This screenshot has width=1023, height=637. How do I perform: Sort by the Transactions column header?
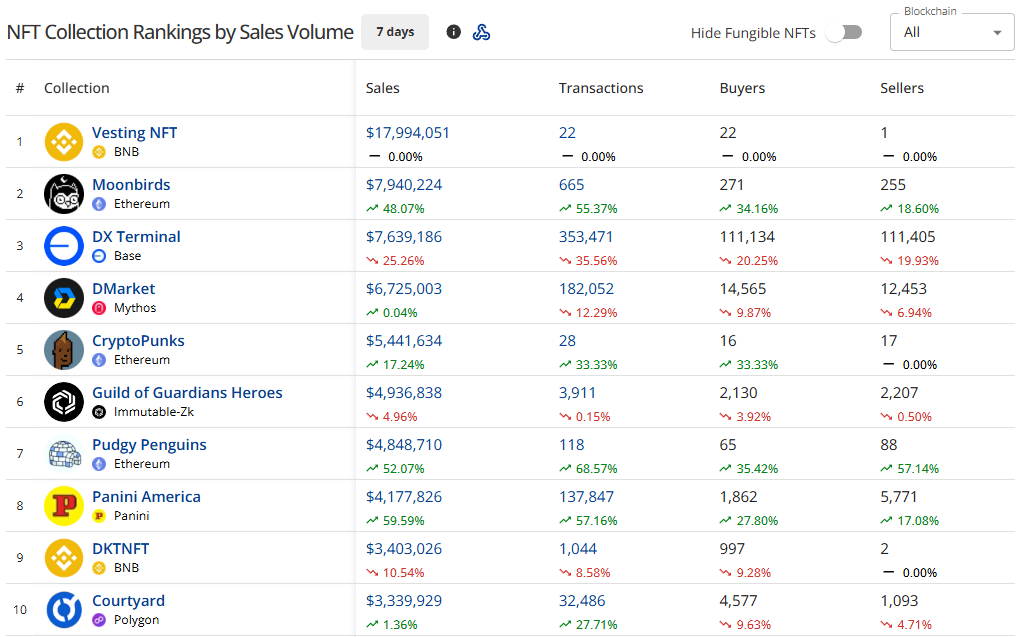(x=601, y=88)
